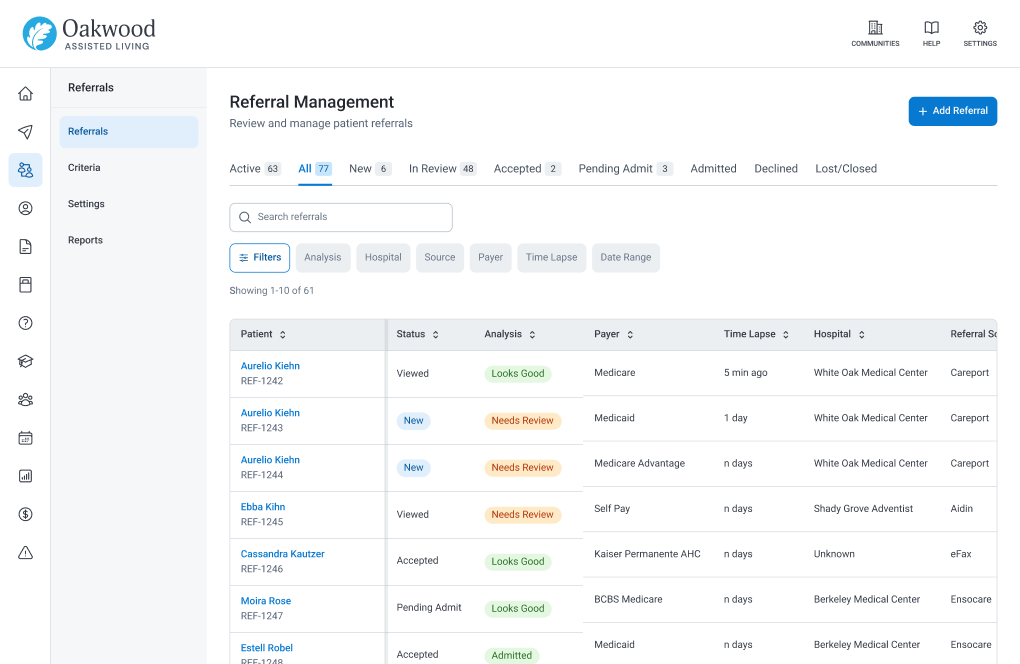The height and width of the screenshot is (664, 1020).
Task: Open Cassandra Kautzer patient link
Action: 282,554
